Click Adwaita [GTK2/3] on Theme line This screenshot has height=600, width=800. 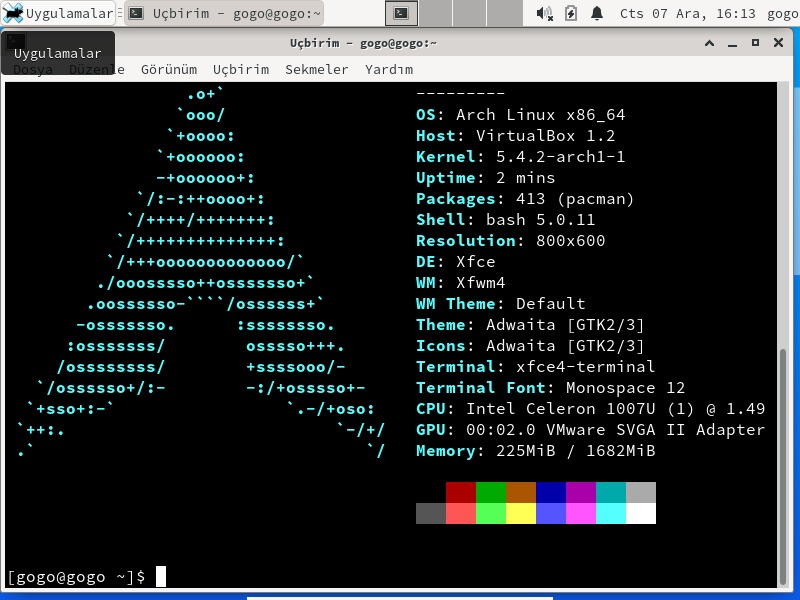(x=565, y=325)
